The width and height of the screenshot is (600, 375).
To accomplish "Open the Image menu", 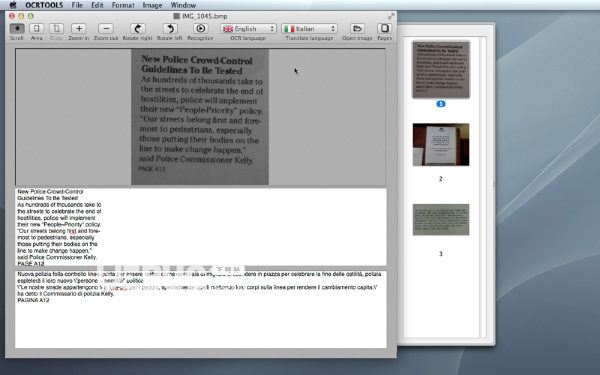I will [x=152, y=5].
